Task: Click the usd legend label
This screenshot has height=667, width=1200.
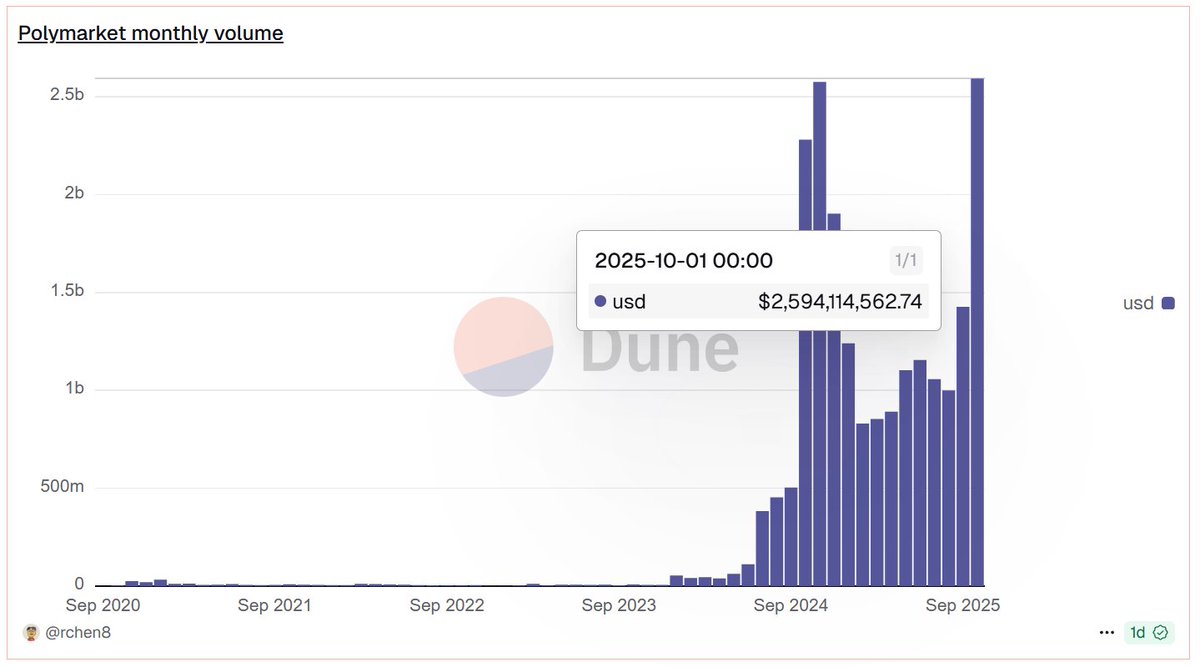Action: 1138,303
